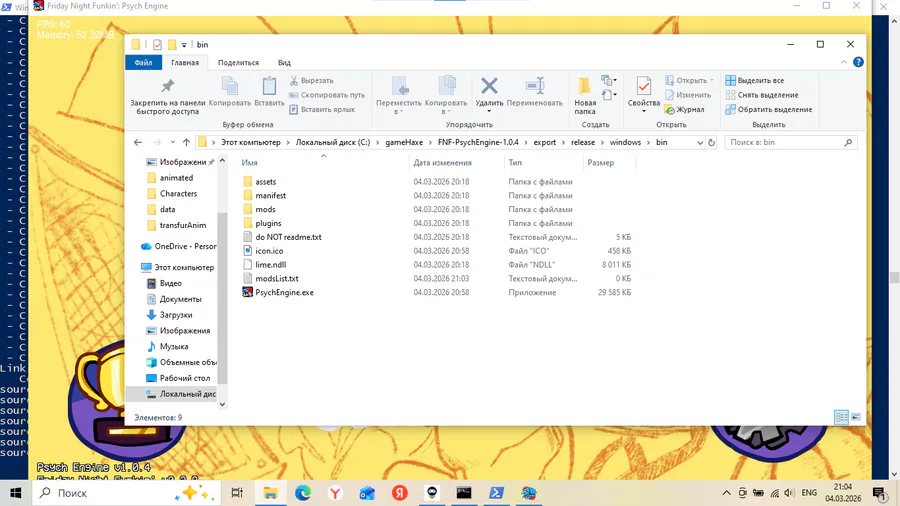
Task: Select the plugins folder
Action: (268, 223)
